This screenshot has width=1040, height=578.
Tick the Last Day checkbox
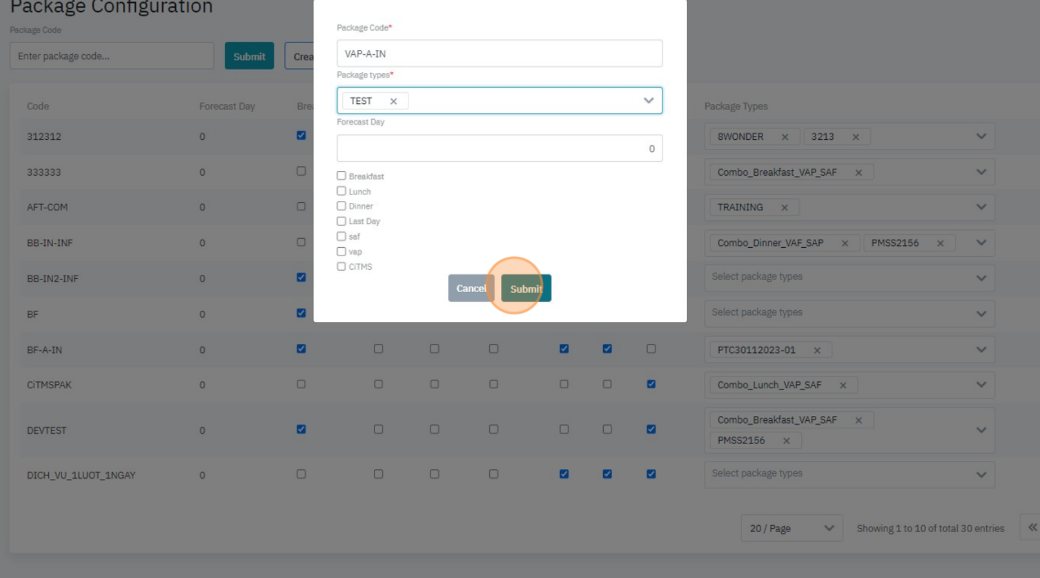click(342, 221)
